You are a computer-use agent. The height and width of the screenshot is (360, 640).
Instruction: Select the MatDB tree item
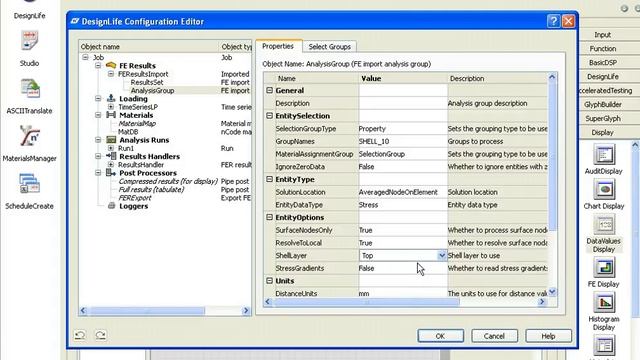pos(128,132)
